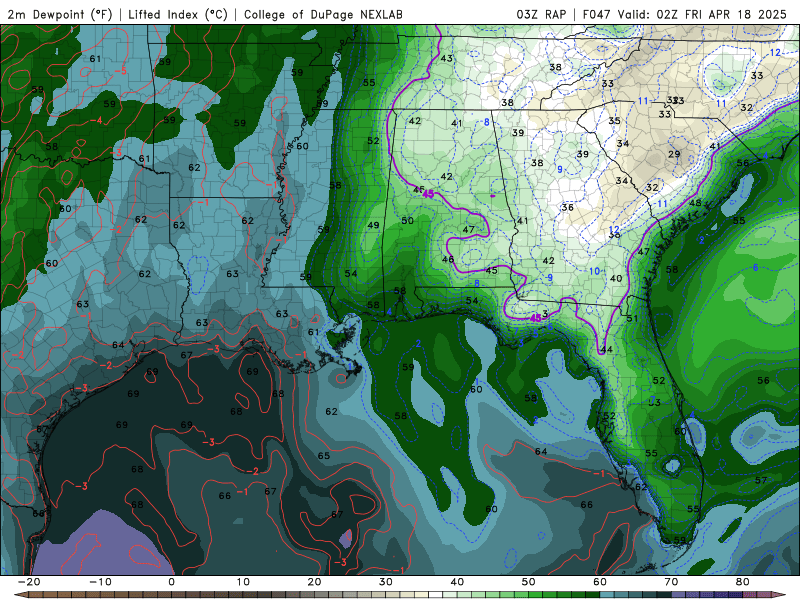800x600 pixels.
Task: Click the -10 label on the color scale
Action: [x=100, y=582]
